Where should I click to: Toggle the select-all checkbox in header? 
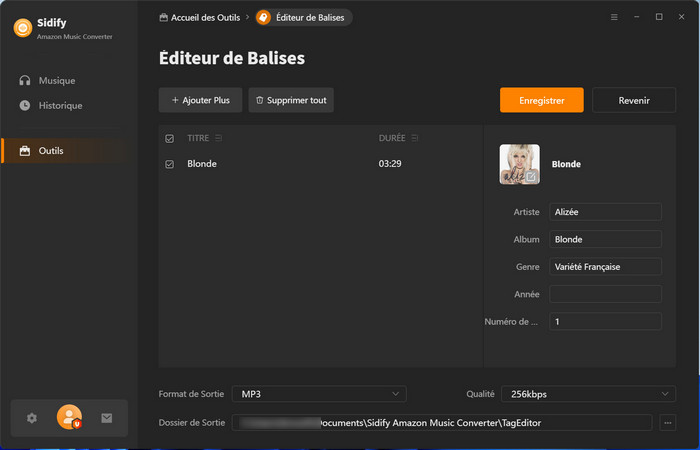(x=169, y=138)
